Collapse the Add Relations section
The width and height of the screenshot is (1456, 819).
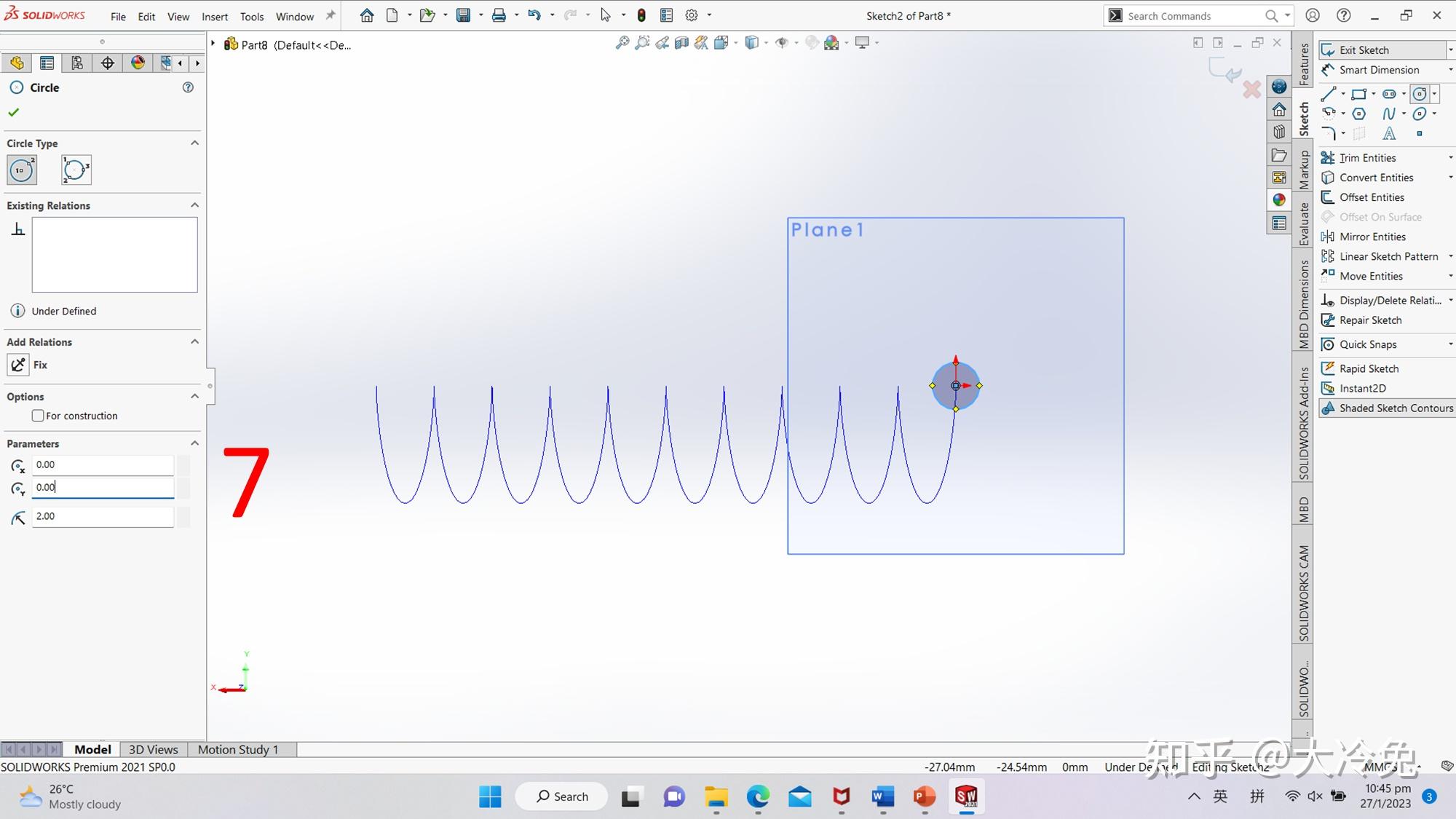(x=194, y=341)
